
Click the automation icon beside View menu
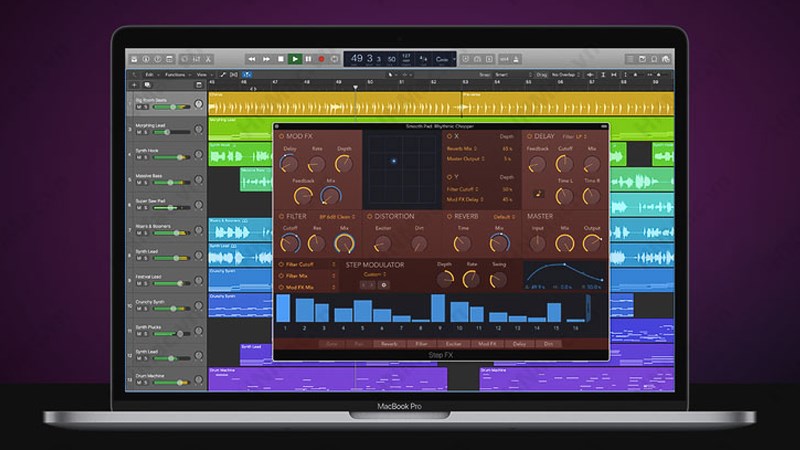pos(223,74)
